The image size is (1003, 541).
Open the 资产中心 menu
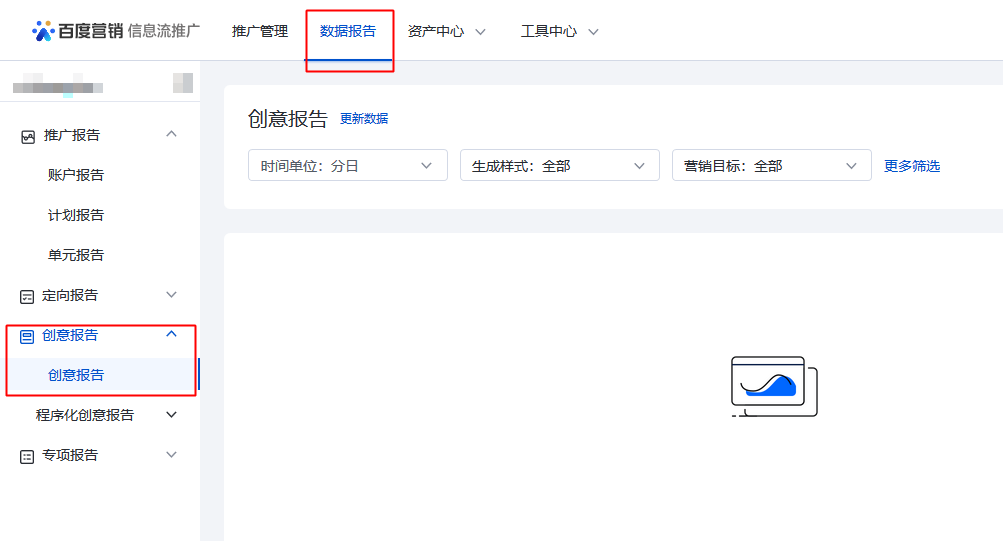446,31
